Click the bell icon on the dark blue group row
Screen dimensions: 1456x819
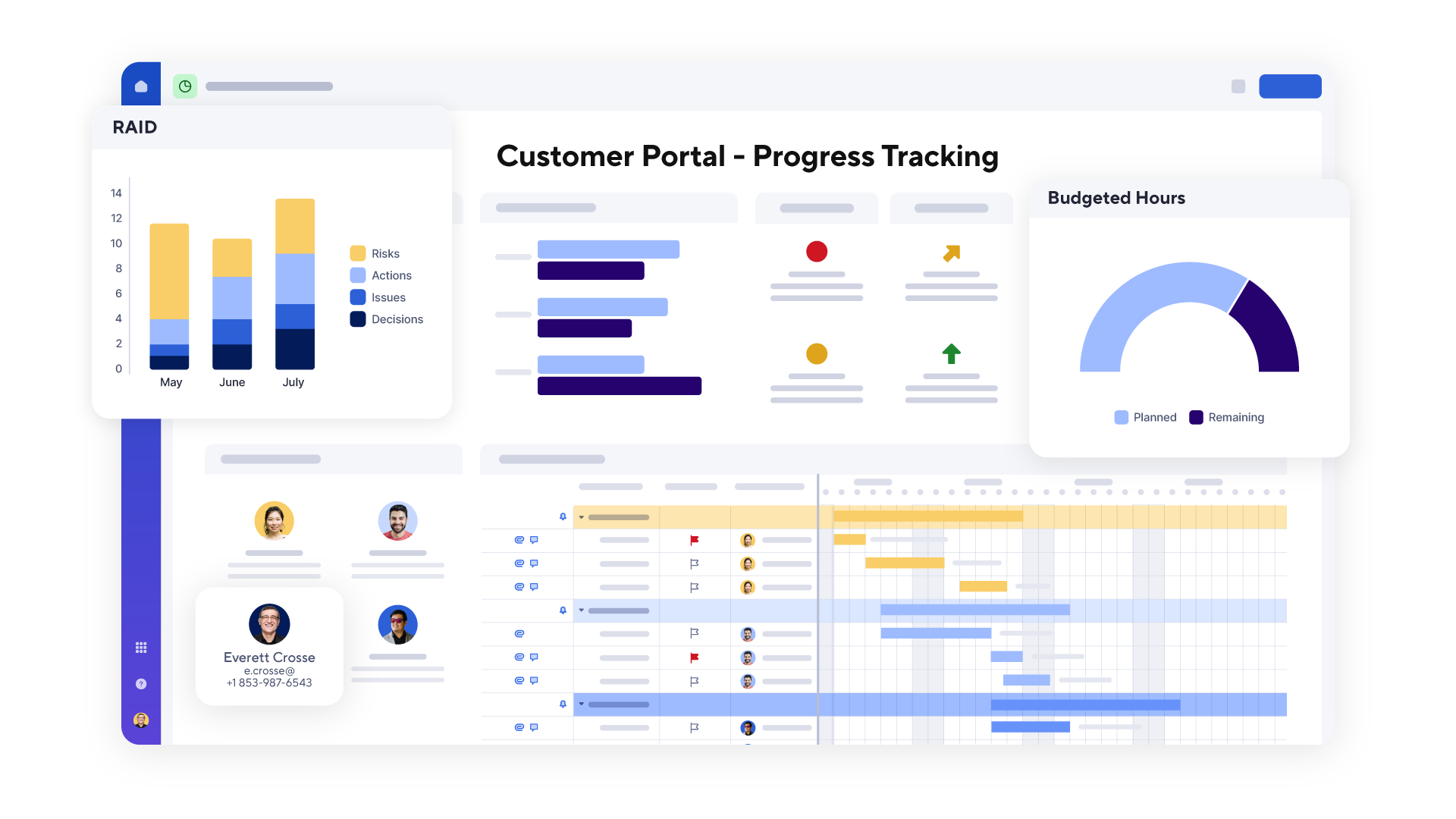(563, 704)
